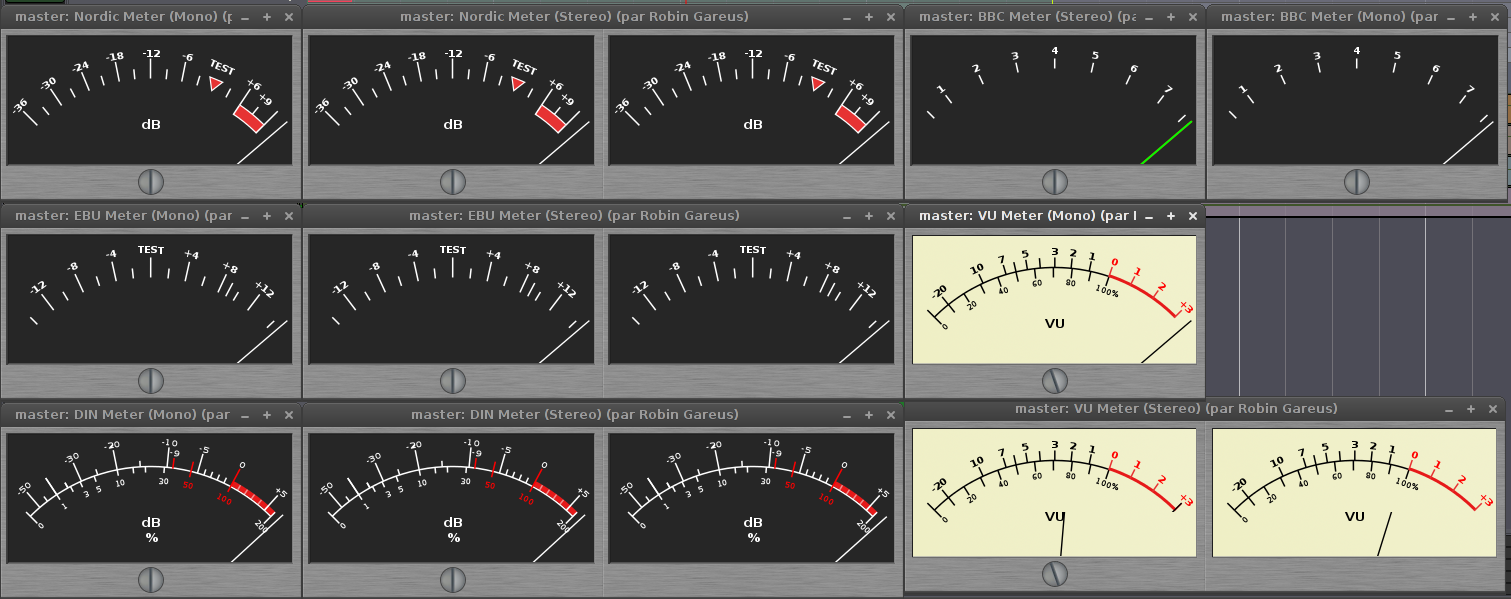The image size is (1511, 599).
Task: Click the calibration screw under VU Meter Stereo
Action: click(x=1055, y=573)
